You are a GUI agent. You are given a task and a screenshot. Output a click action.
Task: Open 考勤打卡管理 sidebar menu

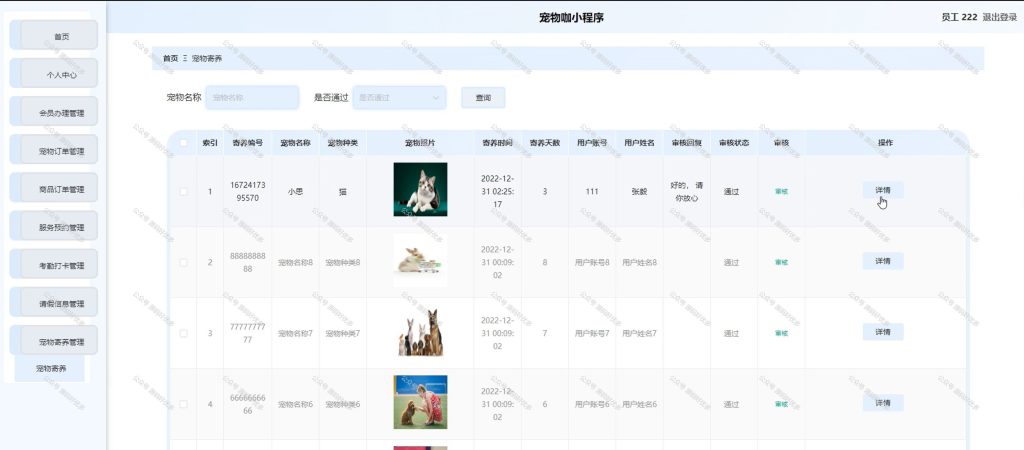pos(54,265)
